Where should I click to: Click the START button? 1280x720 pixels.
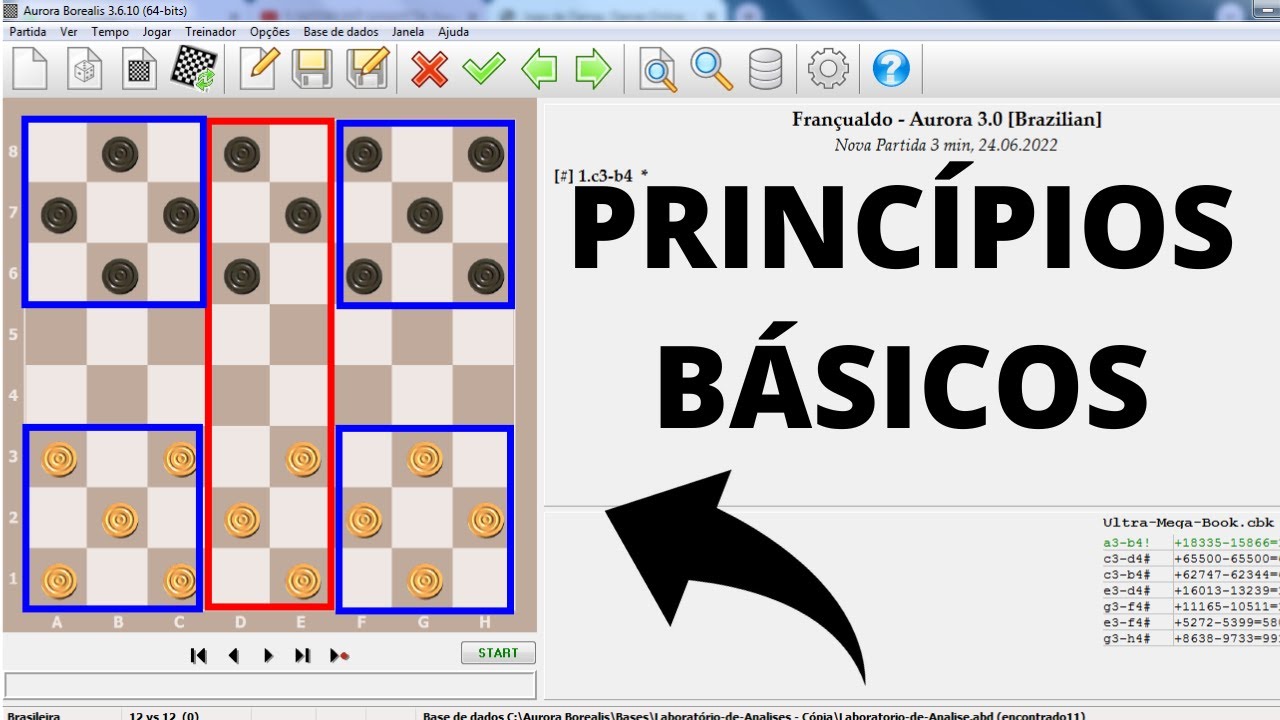(x=498, y=653)
